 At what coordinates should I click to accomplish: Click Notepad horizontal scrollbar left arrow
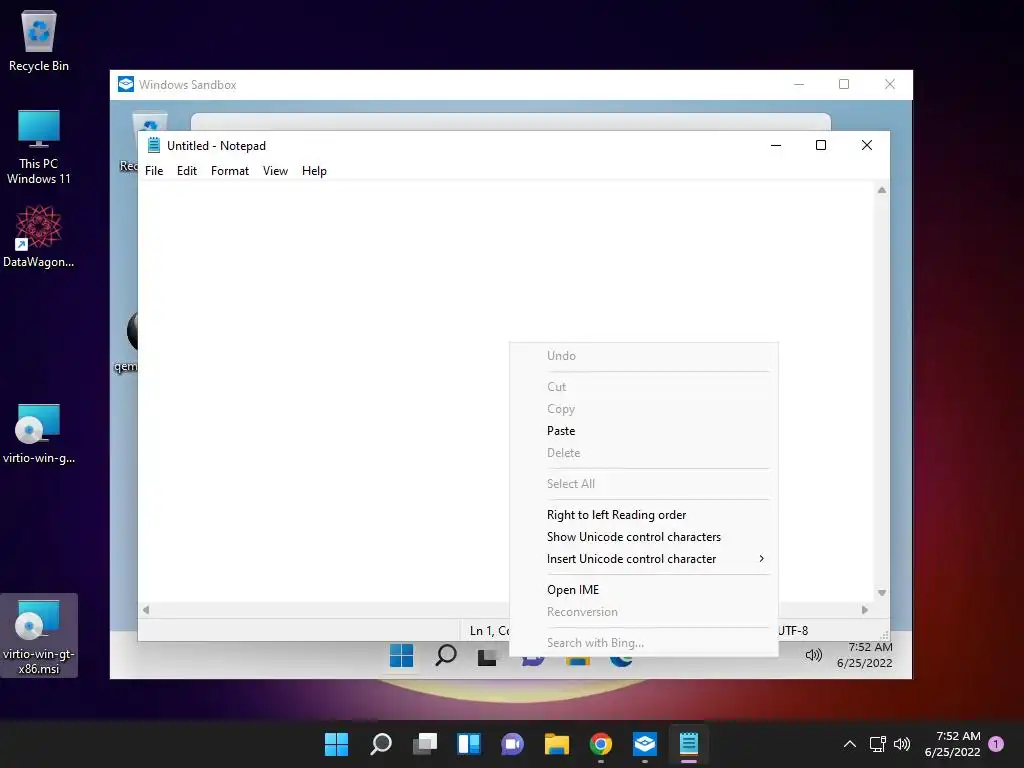(146, 610)
